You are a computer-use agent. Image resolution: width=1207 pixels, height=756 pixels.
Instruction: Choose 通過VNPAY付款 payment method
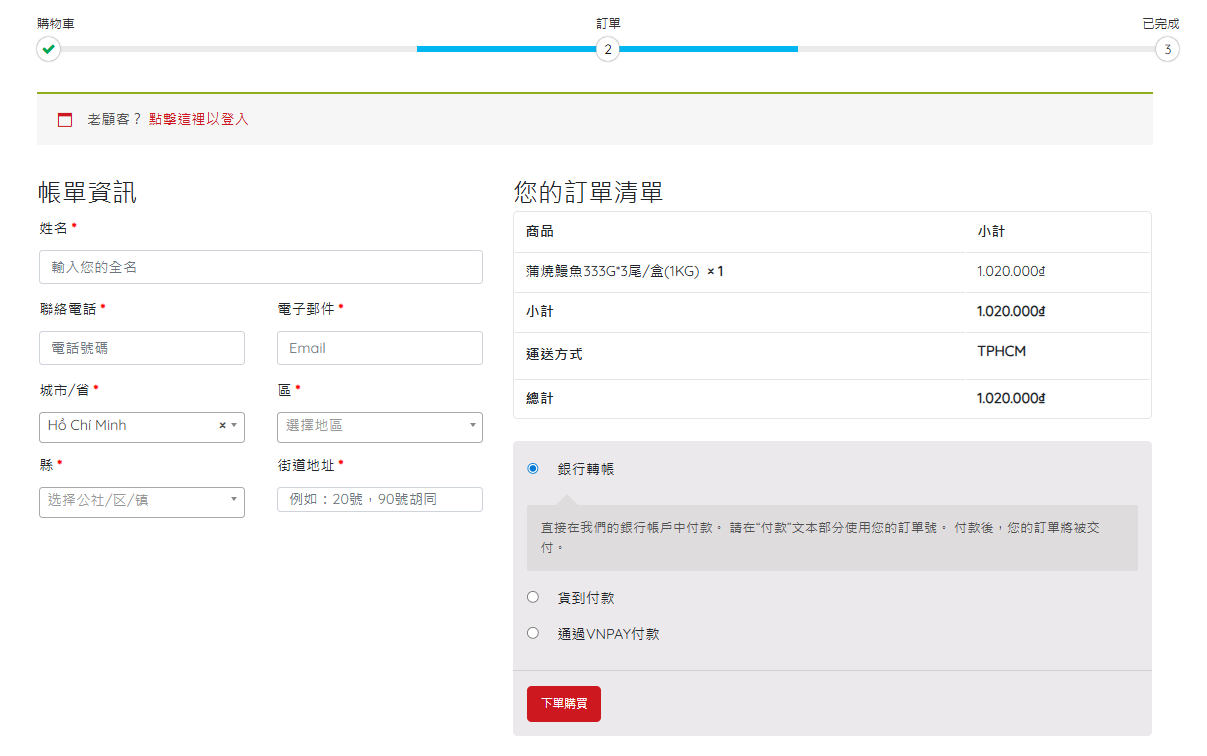point(533,633)
